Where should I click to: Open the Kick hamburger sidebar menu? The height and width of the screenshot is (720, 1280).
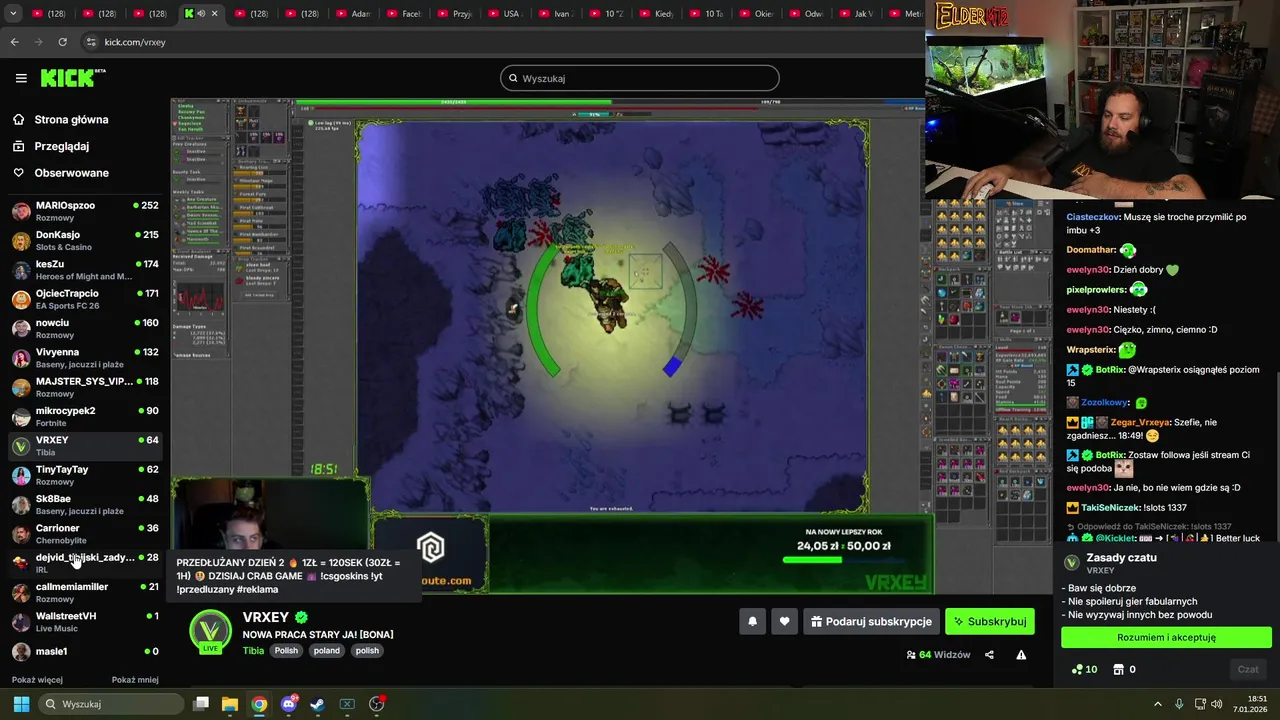[x=21, y=78]
